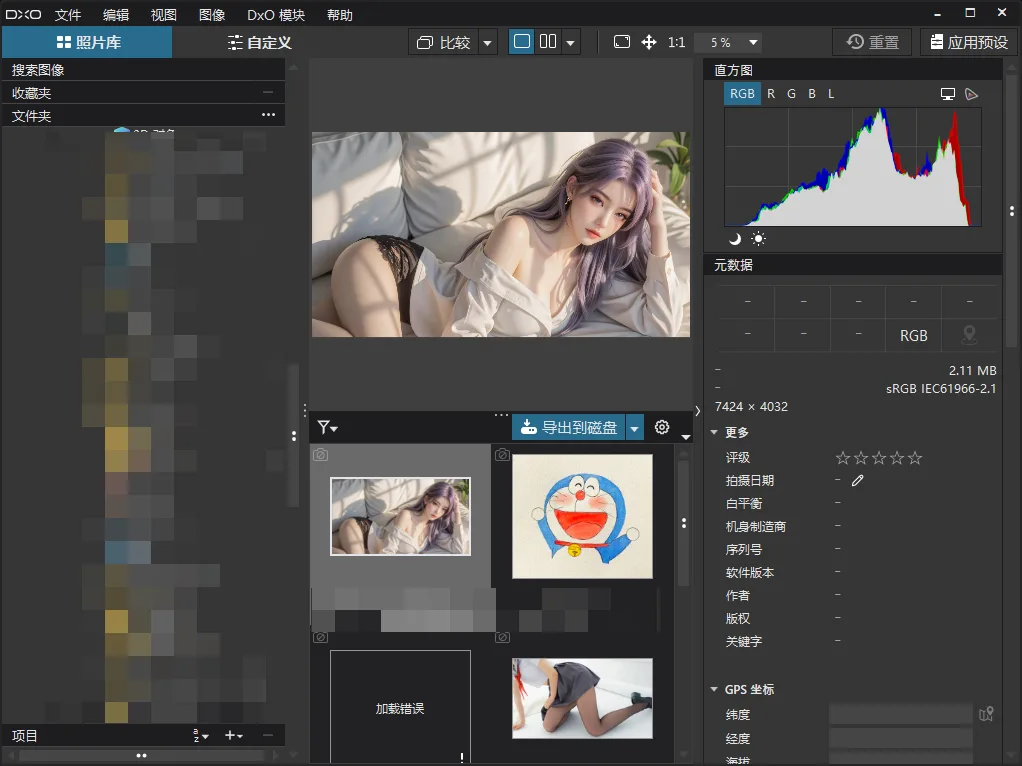The height and width of the screenshot is (766, 1022).
Task: Select the kneeling girl thumbnail
Action: (x=582, y=698)
